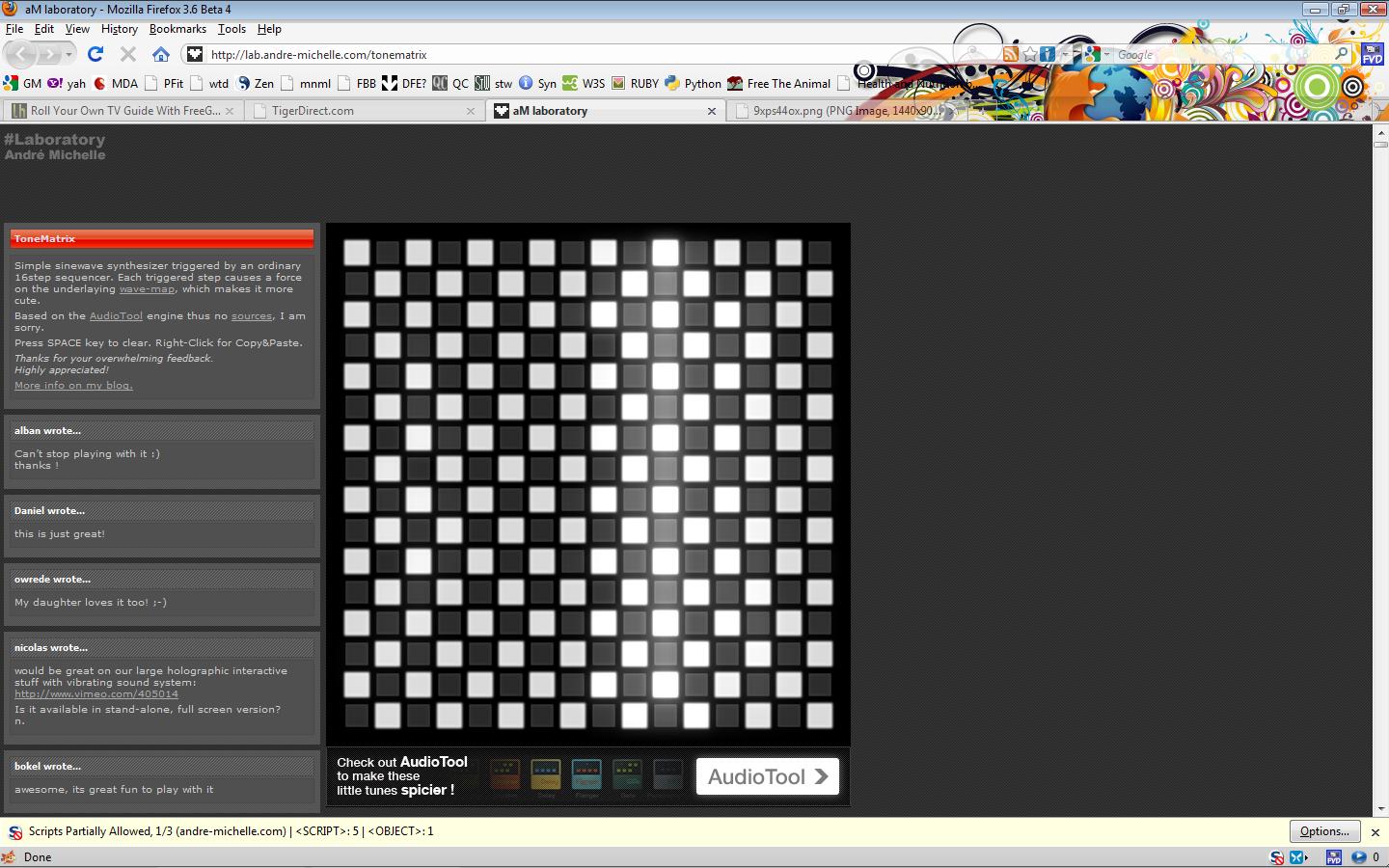Toggle the bottom-right cell of the ToneMatrix grid

(820, 716)
